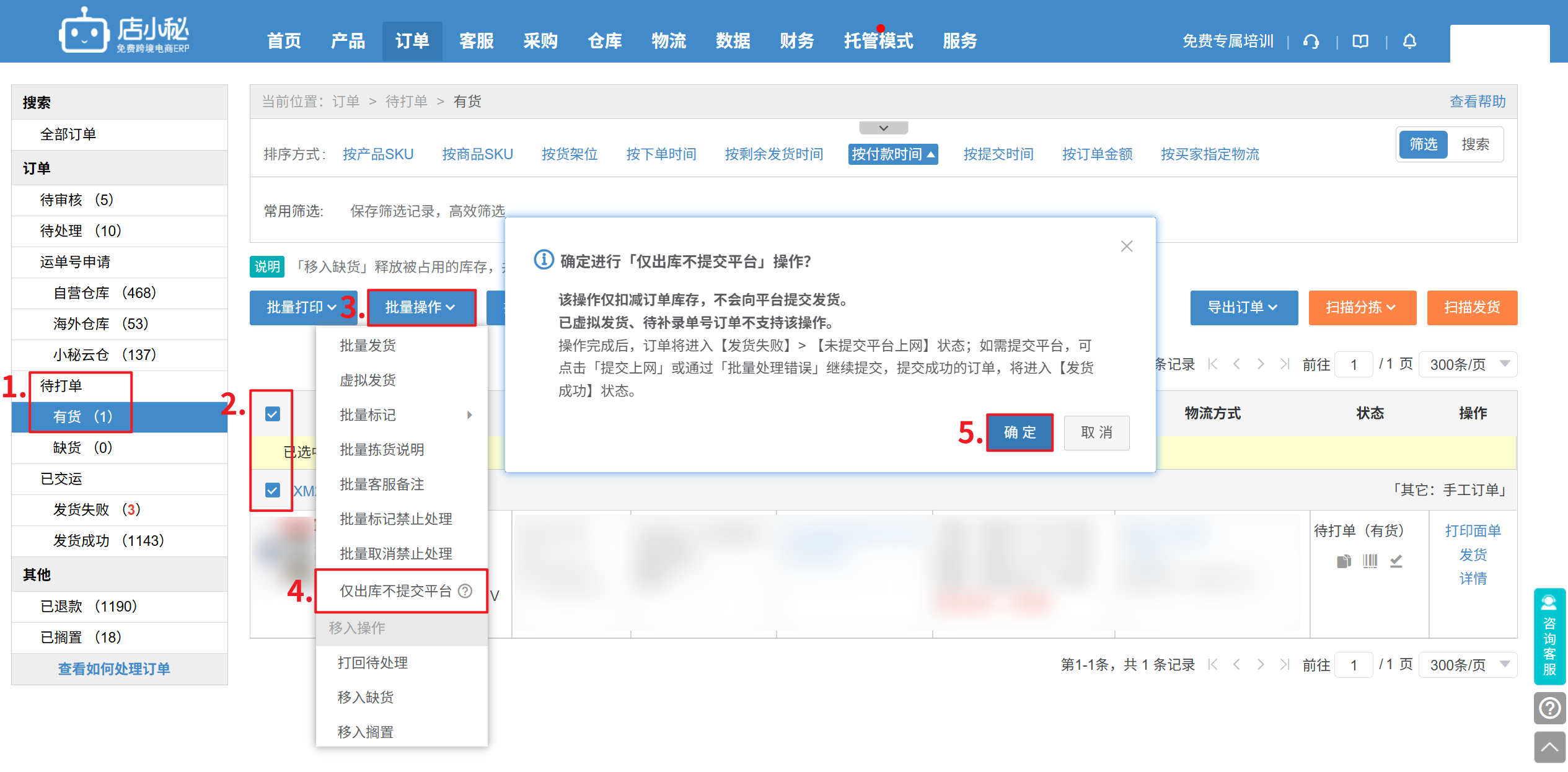
Task: Click the top page number input field
Action: pos(1354,364)
